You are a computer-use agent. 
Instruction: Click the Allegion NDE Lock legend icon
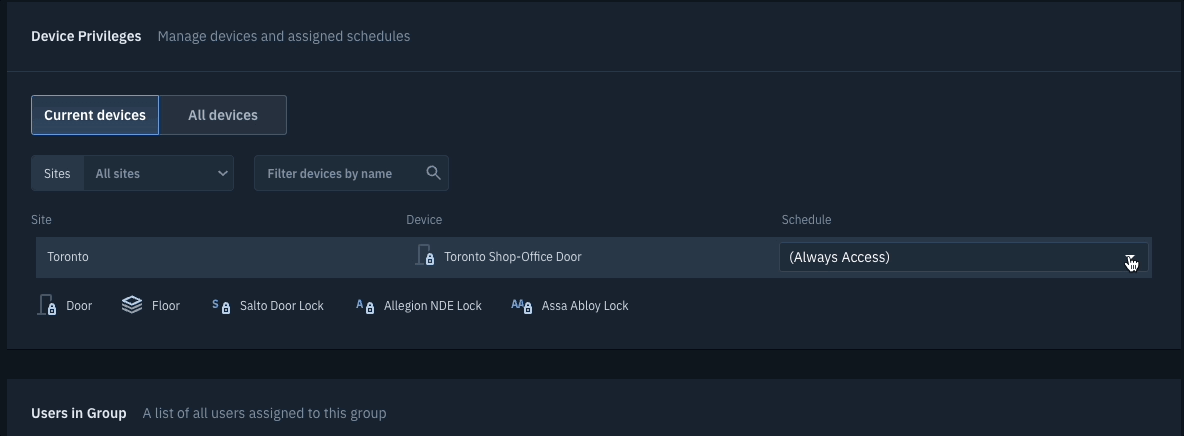coord(365,305)
